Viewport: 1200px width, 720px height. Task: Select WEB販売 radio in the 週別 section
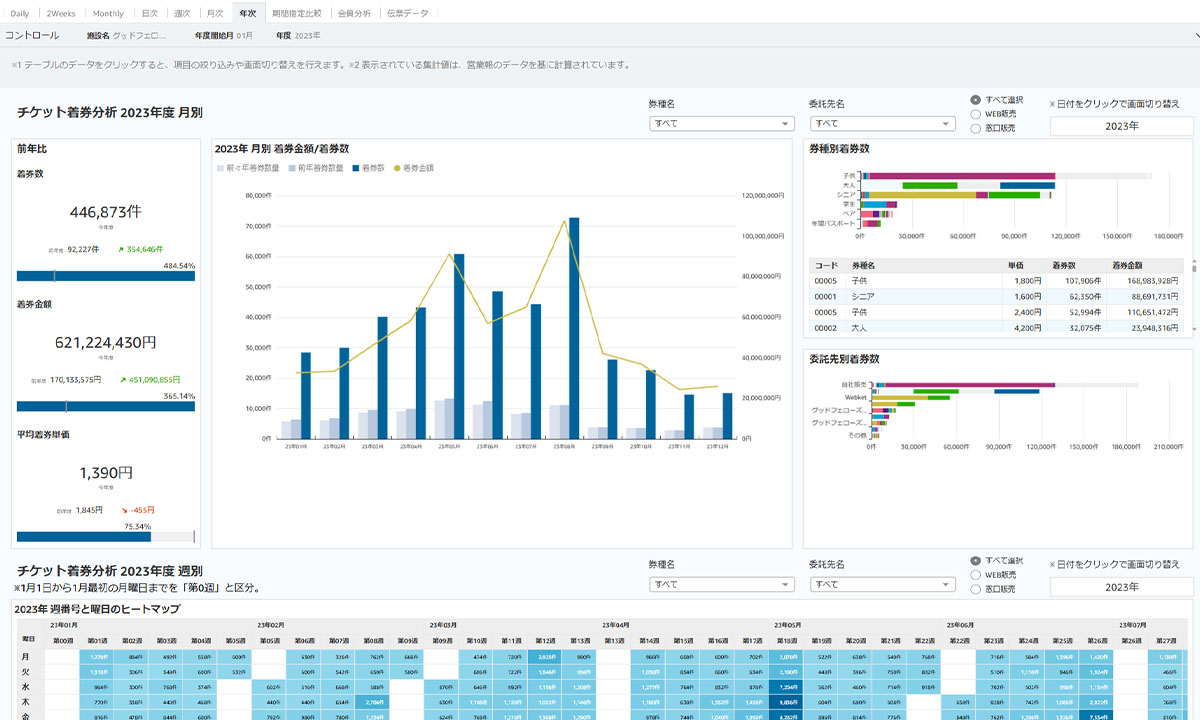[x=975, y=575]
